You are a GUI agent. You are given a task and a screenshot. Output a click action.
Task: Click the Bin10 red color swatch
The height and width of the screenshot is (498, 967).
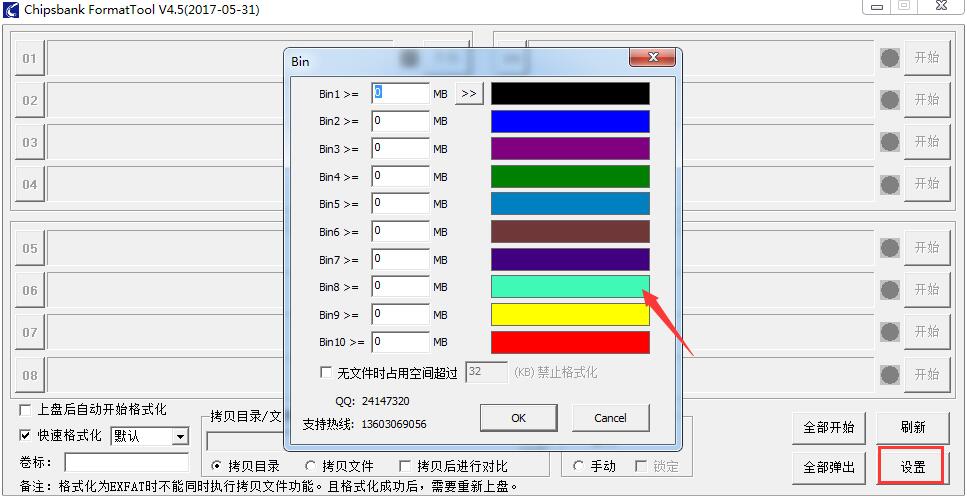[x=570, y=342]
